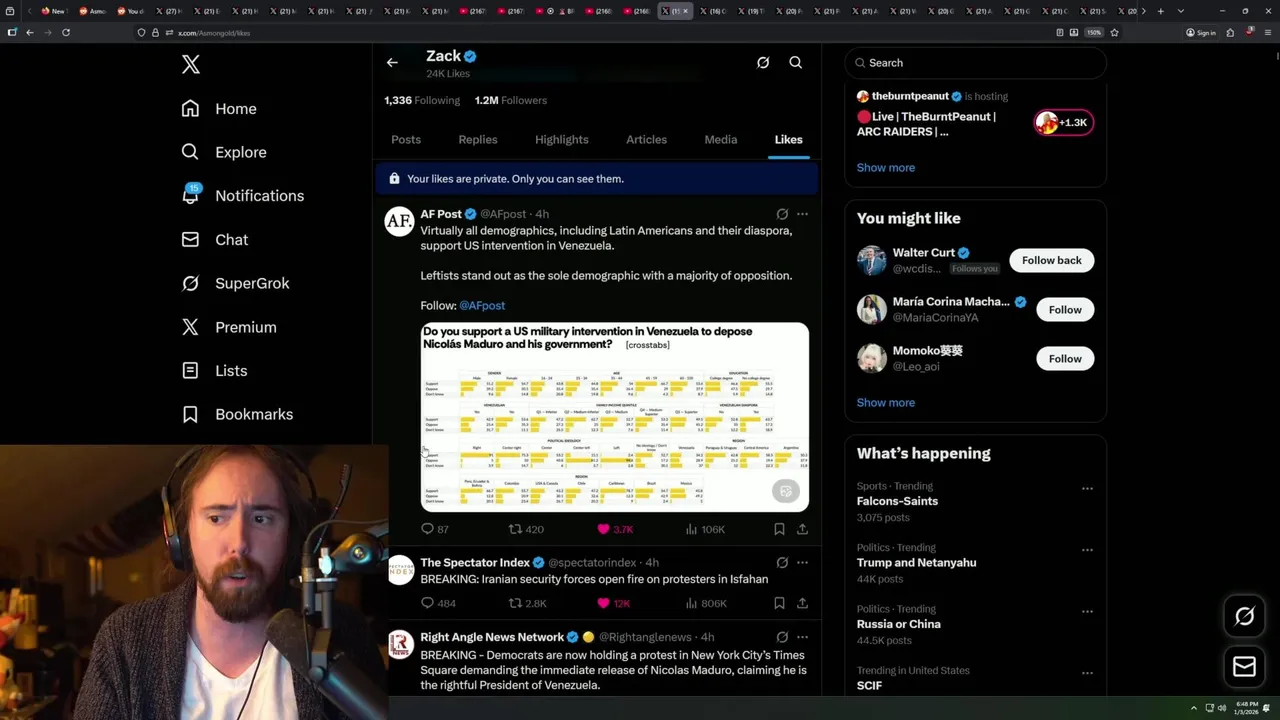
Task: Join theburntpeanut live space +1.3K
Action: click(1064, 123)
